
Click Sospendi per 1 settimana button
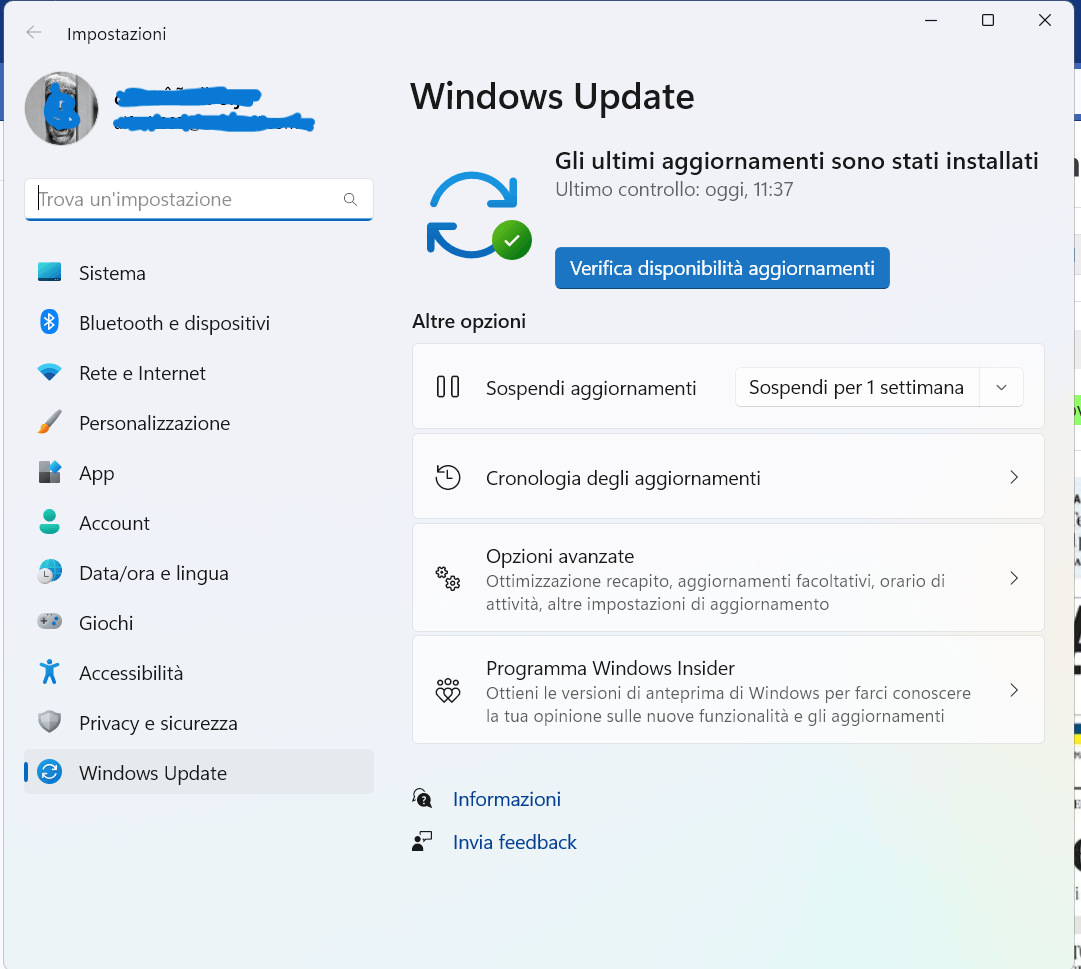pyautogui.click(x=856, y=387)
